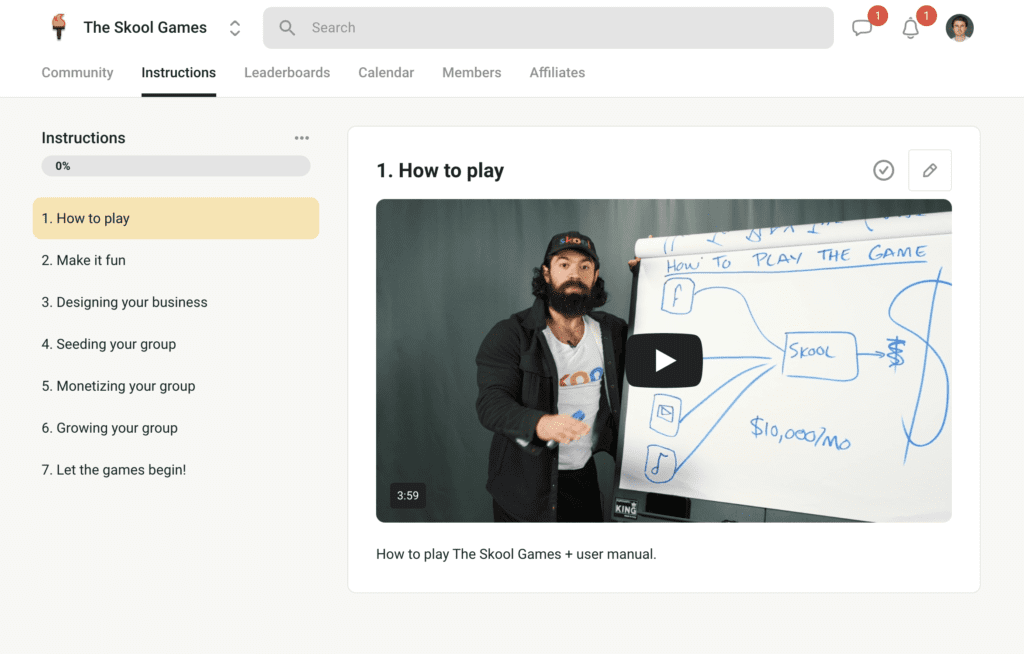Select lesson 5. Monetizing your group
1024x654 pixels.
pos(118,386)
